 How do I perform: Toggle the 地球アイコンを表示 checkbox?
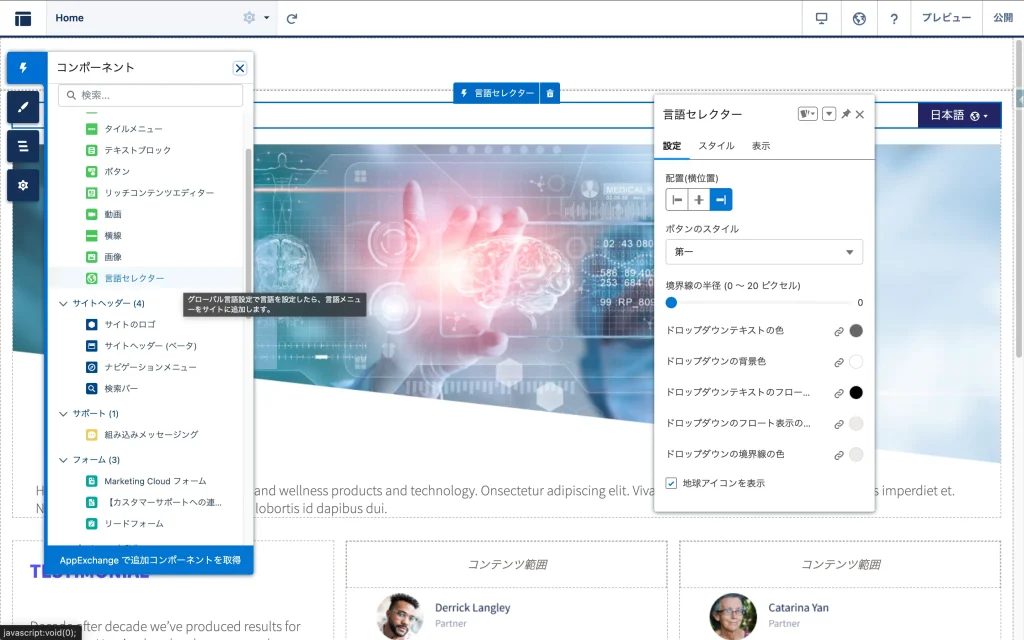[x=672, y=483]
